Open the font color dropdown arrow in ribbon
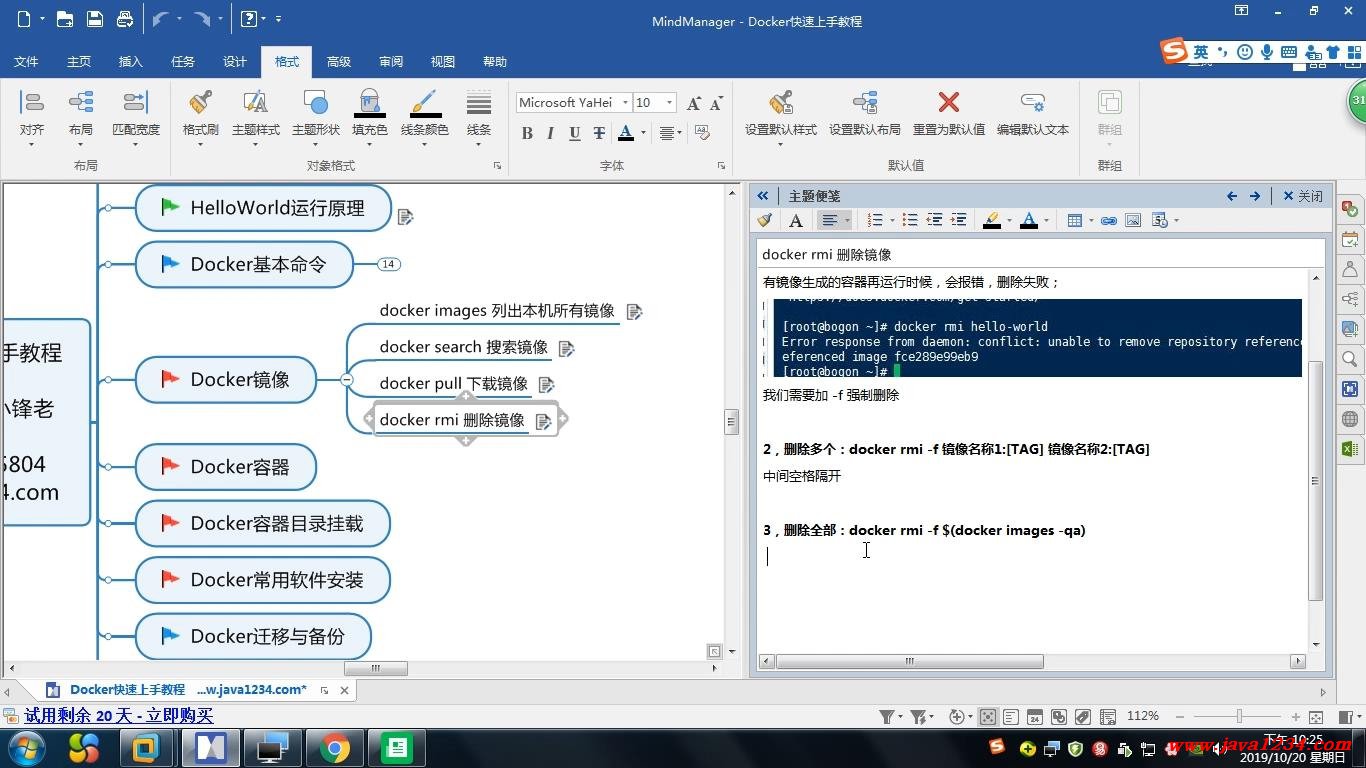 click(643, 133)
